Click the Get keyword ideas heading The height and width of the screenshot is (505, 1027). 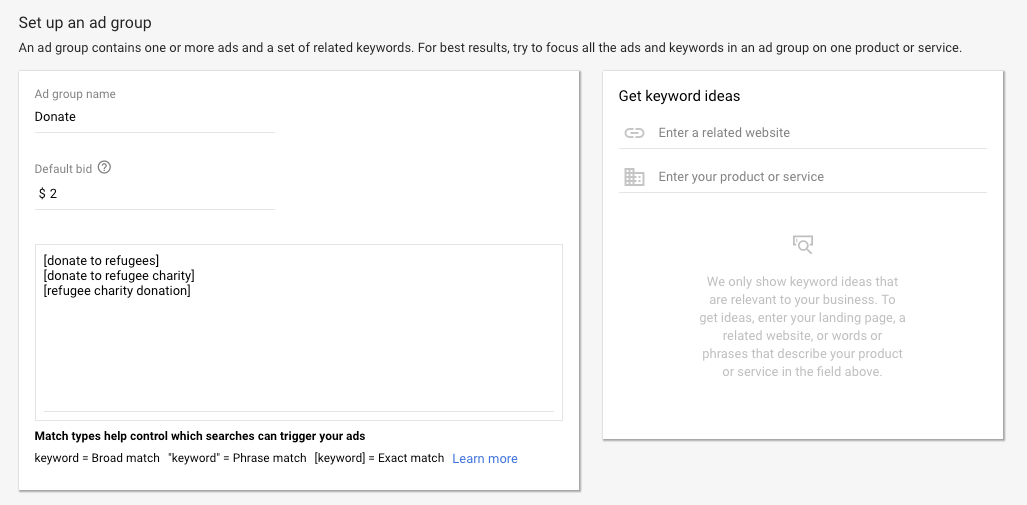click(679, 96)
